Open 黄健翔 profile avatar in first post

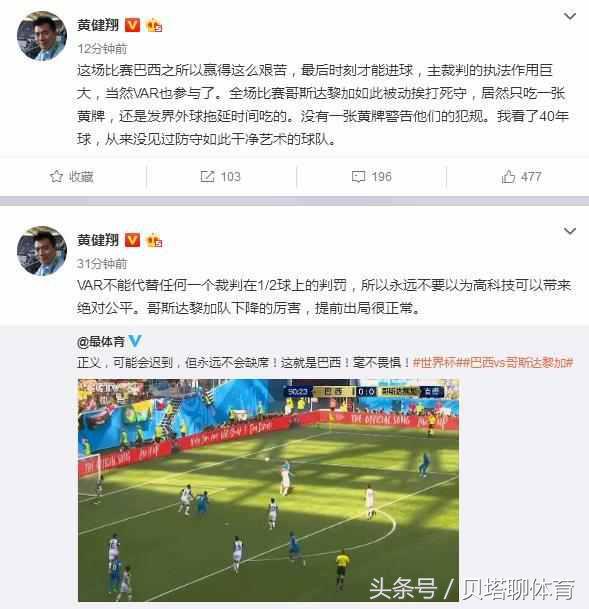42,36
